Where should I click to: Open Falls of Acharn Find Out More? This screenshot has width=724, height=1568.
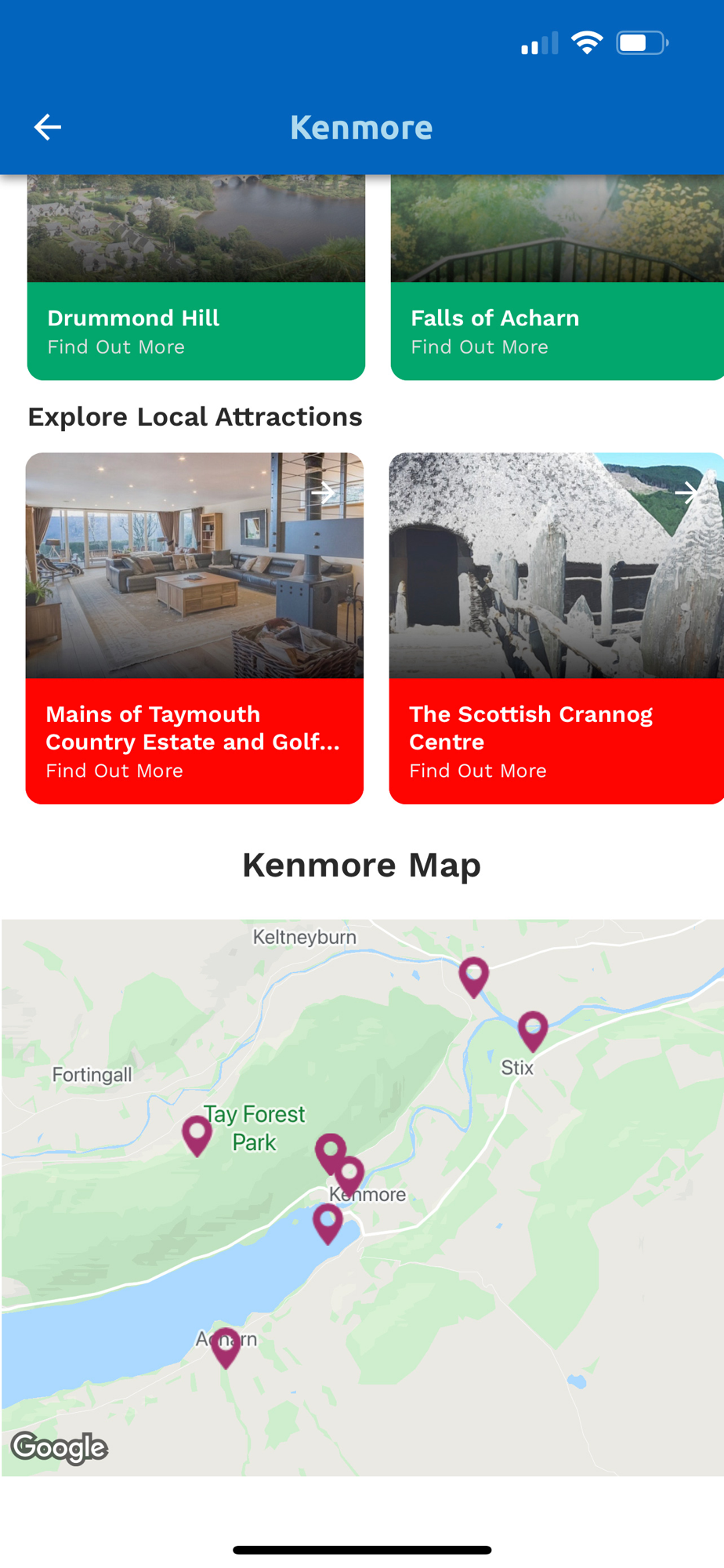pos(480,347)
